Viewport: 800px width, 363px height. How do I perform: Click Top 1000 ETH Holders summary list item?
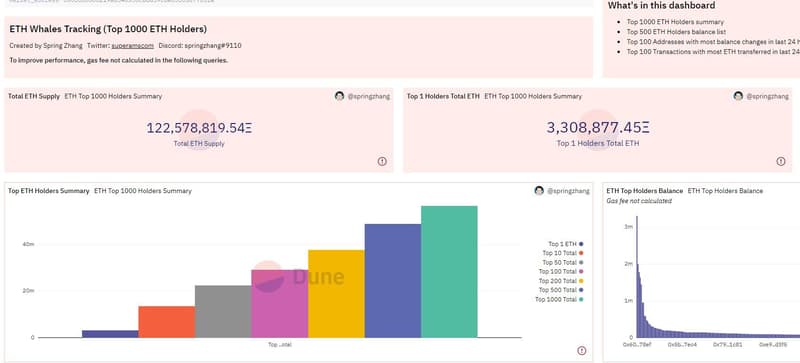tap(675, 22)
